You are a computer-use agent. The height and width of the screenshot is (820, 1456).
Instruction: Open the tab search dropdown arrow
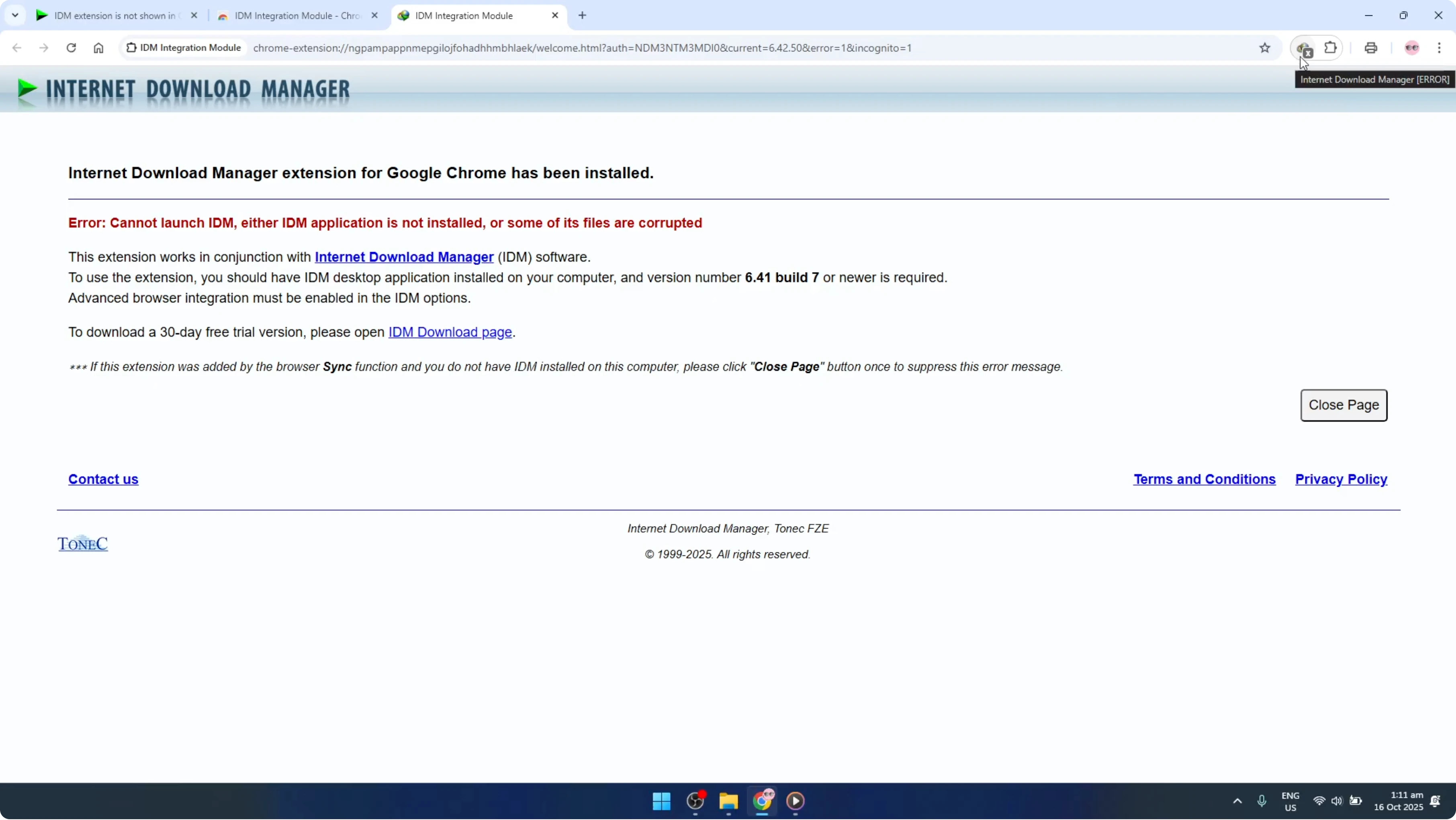(15, 15)
